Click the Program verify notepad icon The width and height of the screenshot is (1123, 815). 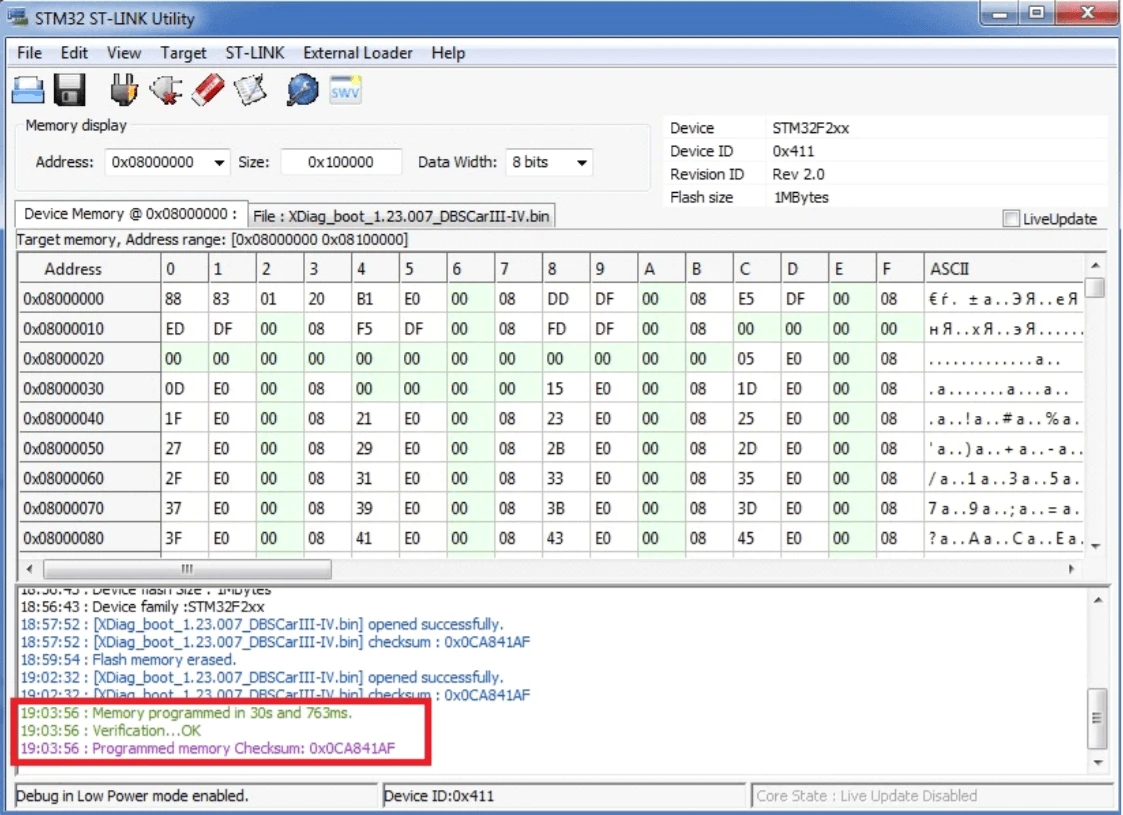click(251, 90)
